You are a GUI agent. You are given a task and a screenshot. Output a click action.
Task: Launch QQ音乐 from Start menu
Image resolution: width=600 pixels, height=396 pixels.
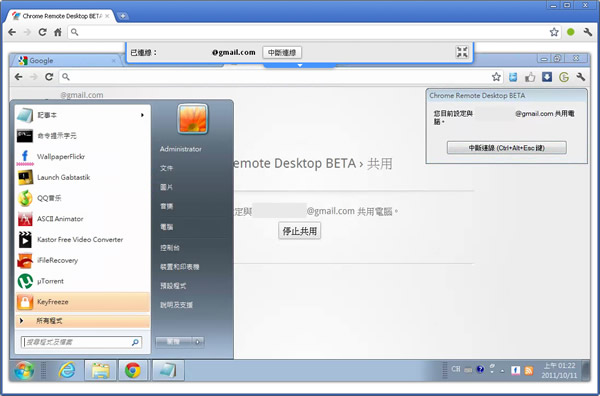[x=83, y=198]
